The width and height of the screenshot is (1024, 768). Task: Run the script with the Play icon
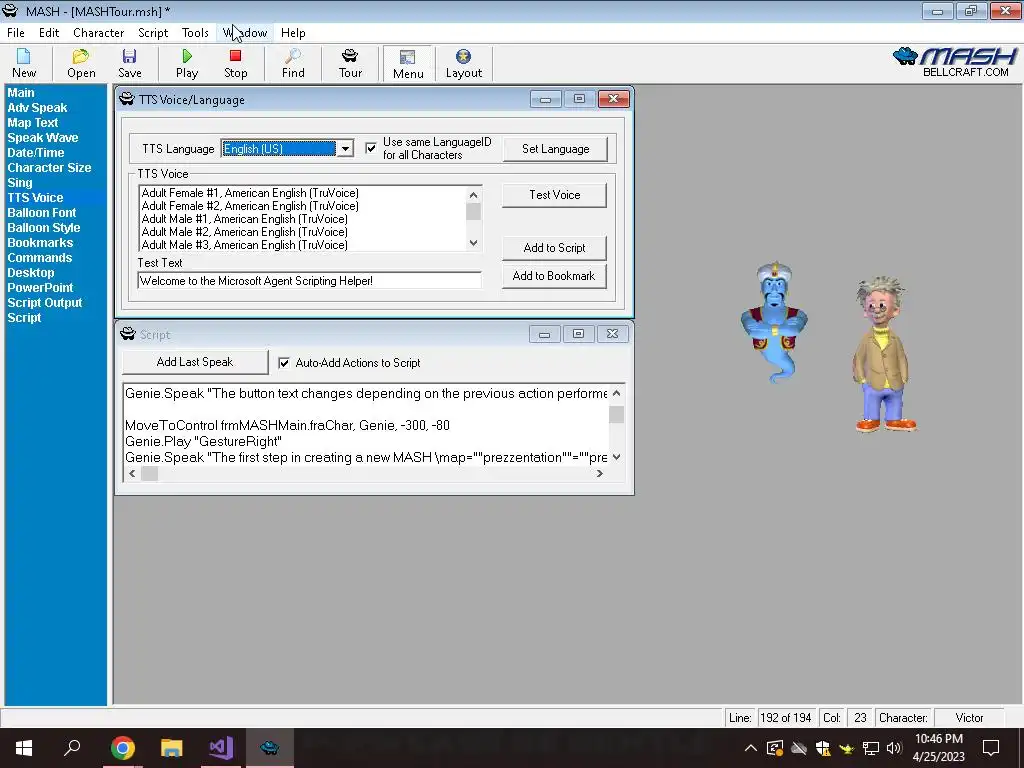(x=187, y=63)
